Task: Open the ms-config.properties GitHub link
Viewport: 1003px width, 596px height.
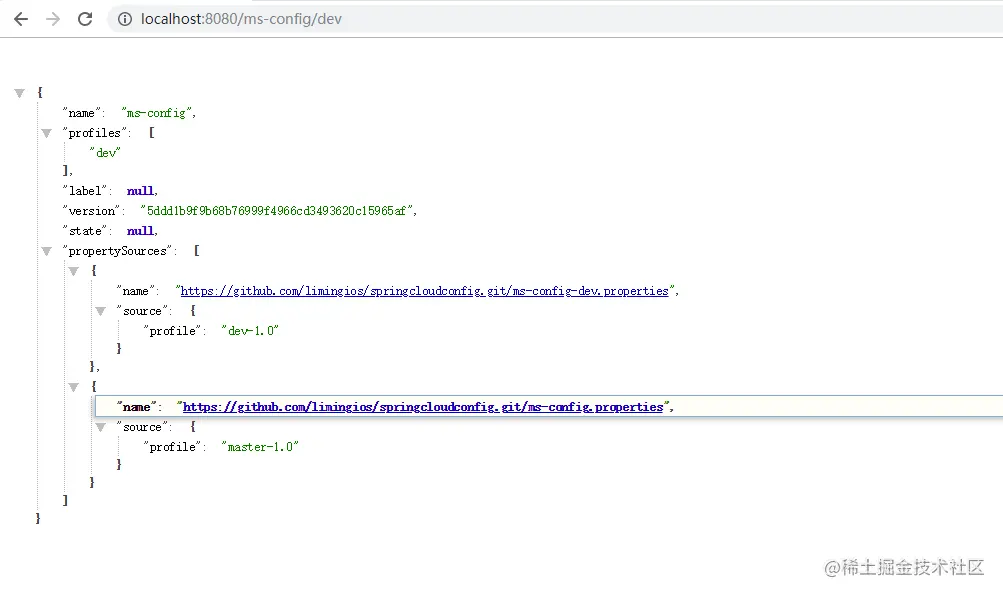Action: 423,407
